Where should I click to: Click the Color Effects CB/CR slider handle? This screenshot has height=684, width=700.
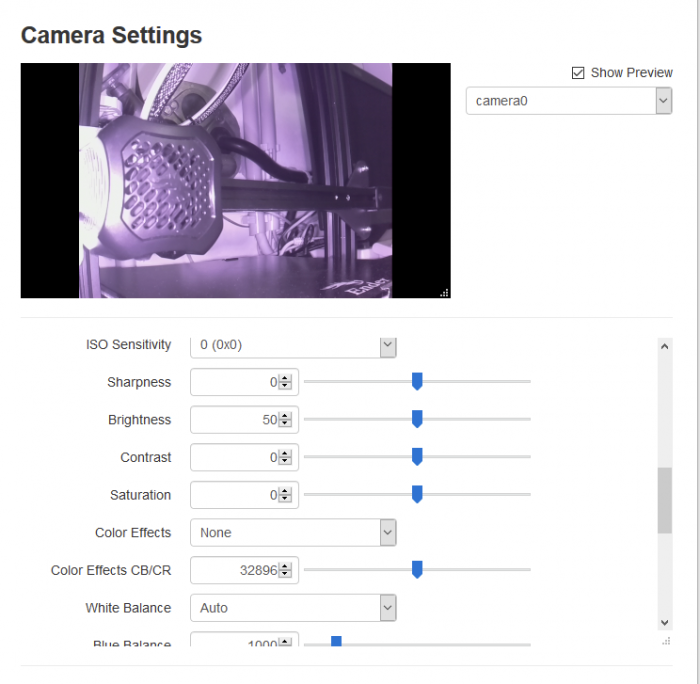pyautogui.click(x=417, y=570)
